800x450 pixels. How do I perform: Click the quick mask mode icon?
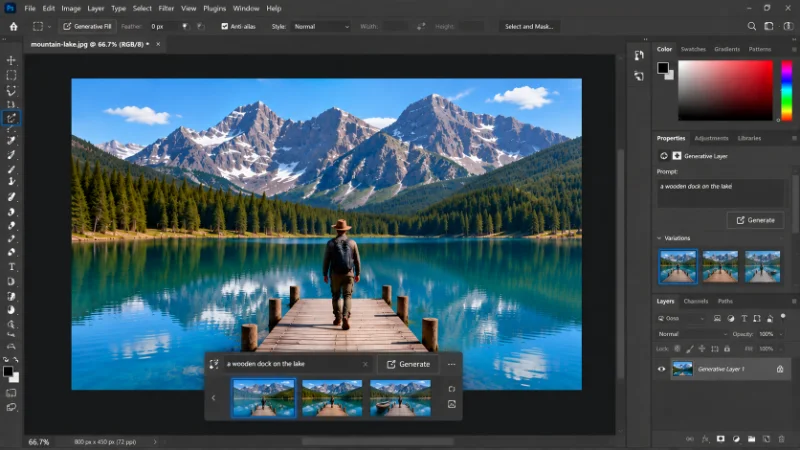click(x=11, y=393)
